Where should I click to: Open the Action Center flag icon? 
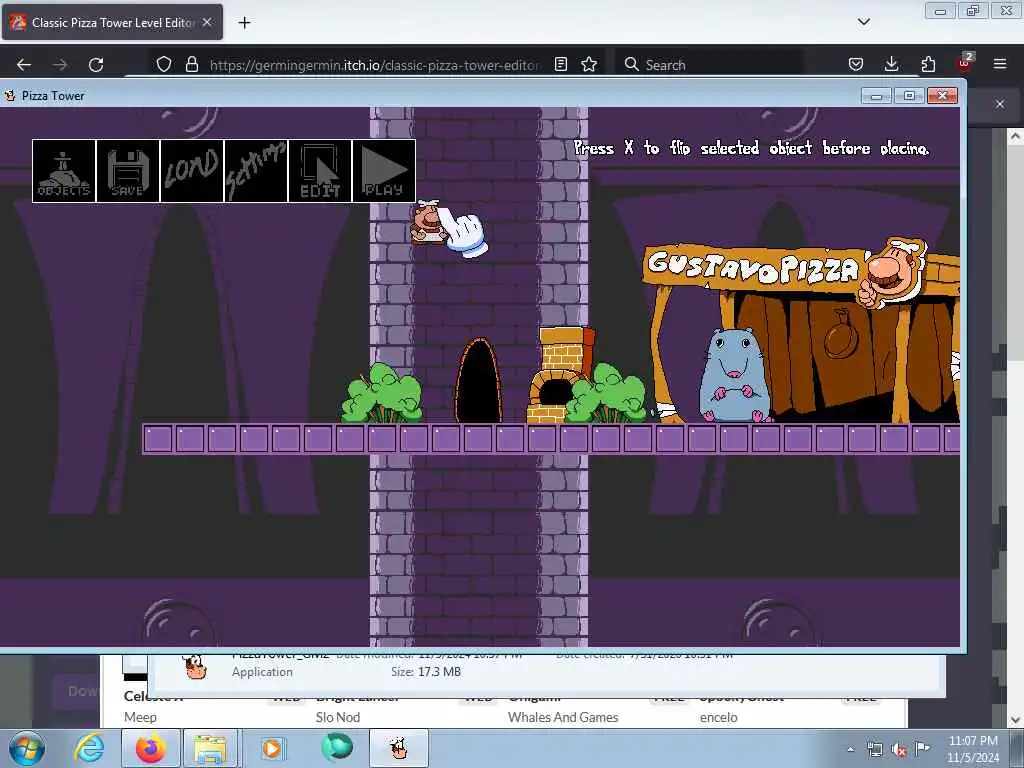pos(923,749)
